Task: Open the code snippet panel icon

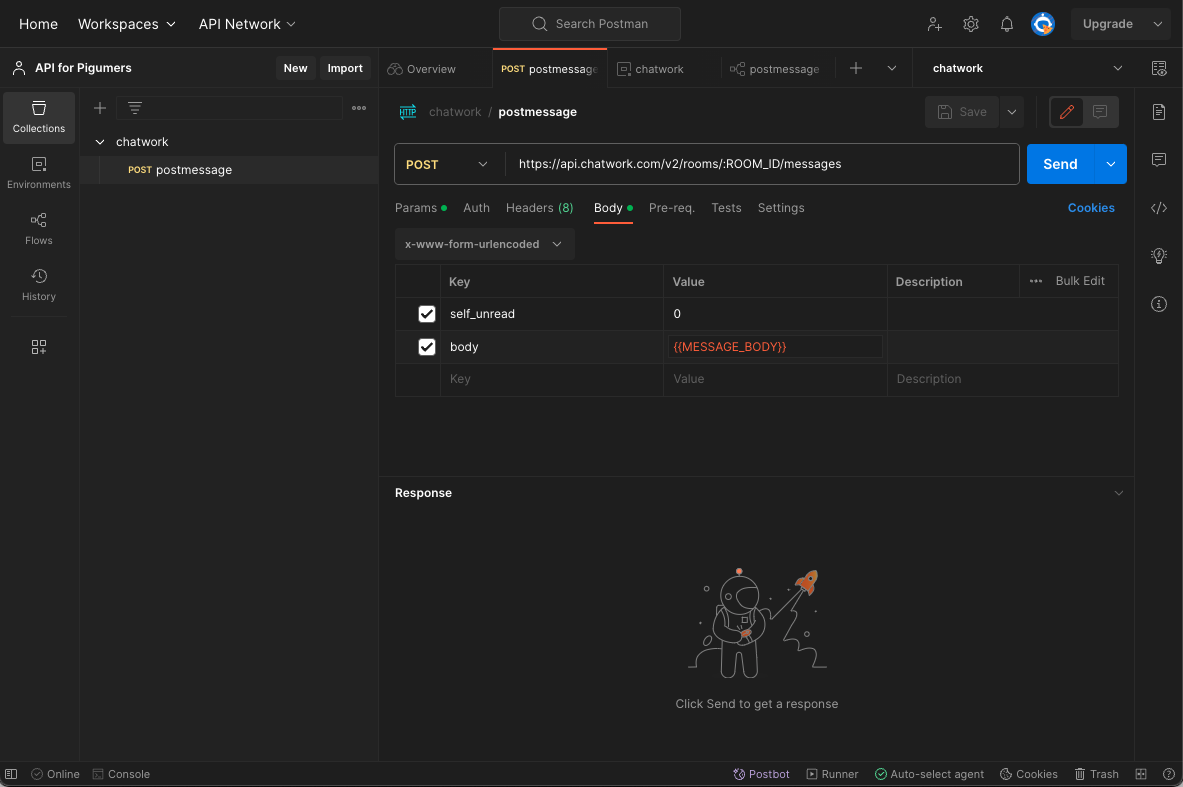Action: coord(1159,208)
